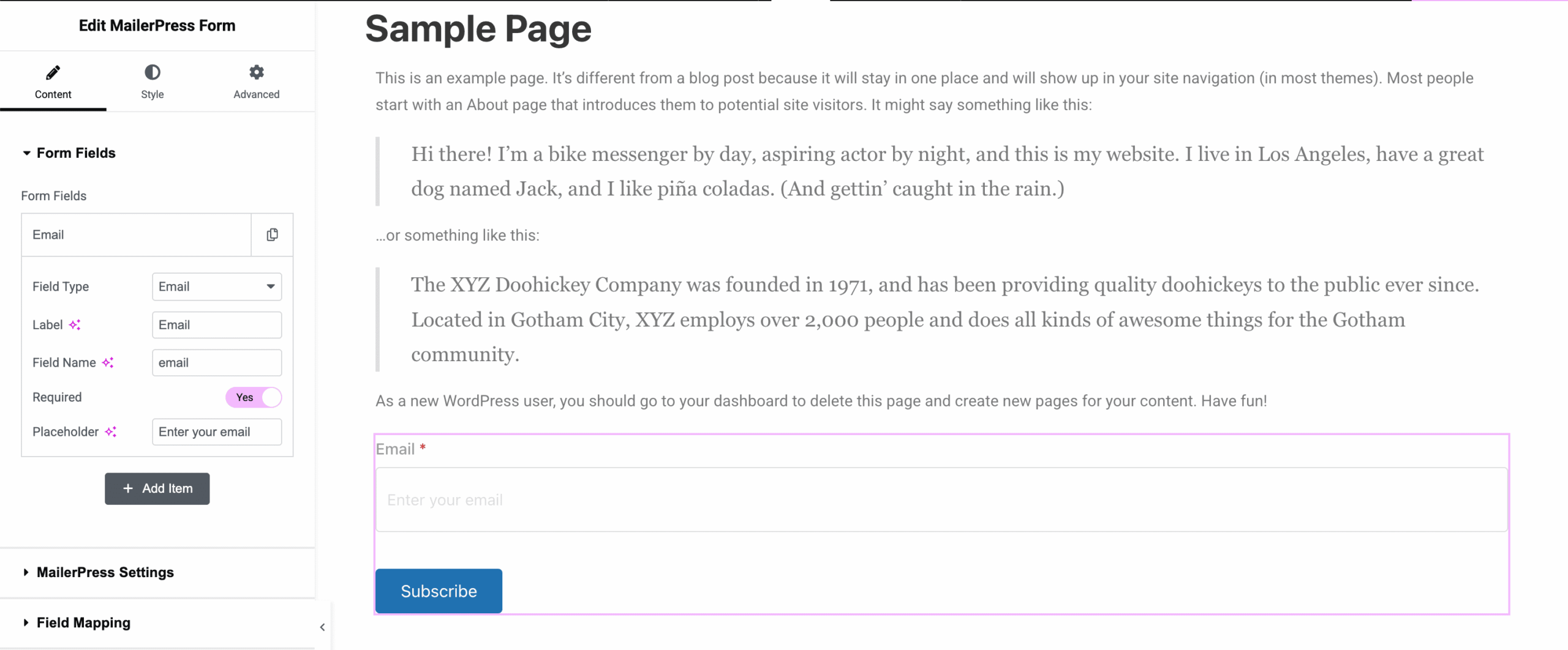Switch to the Advanced tab
This screenshot has width=1568, height=650.
(x=256, y=83)
